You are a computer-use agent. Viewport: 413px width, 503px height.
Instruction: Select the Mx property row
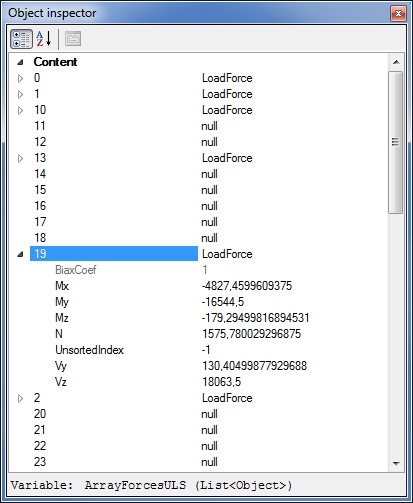197,286
